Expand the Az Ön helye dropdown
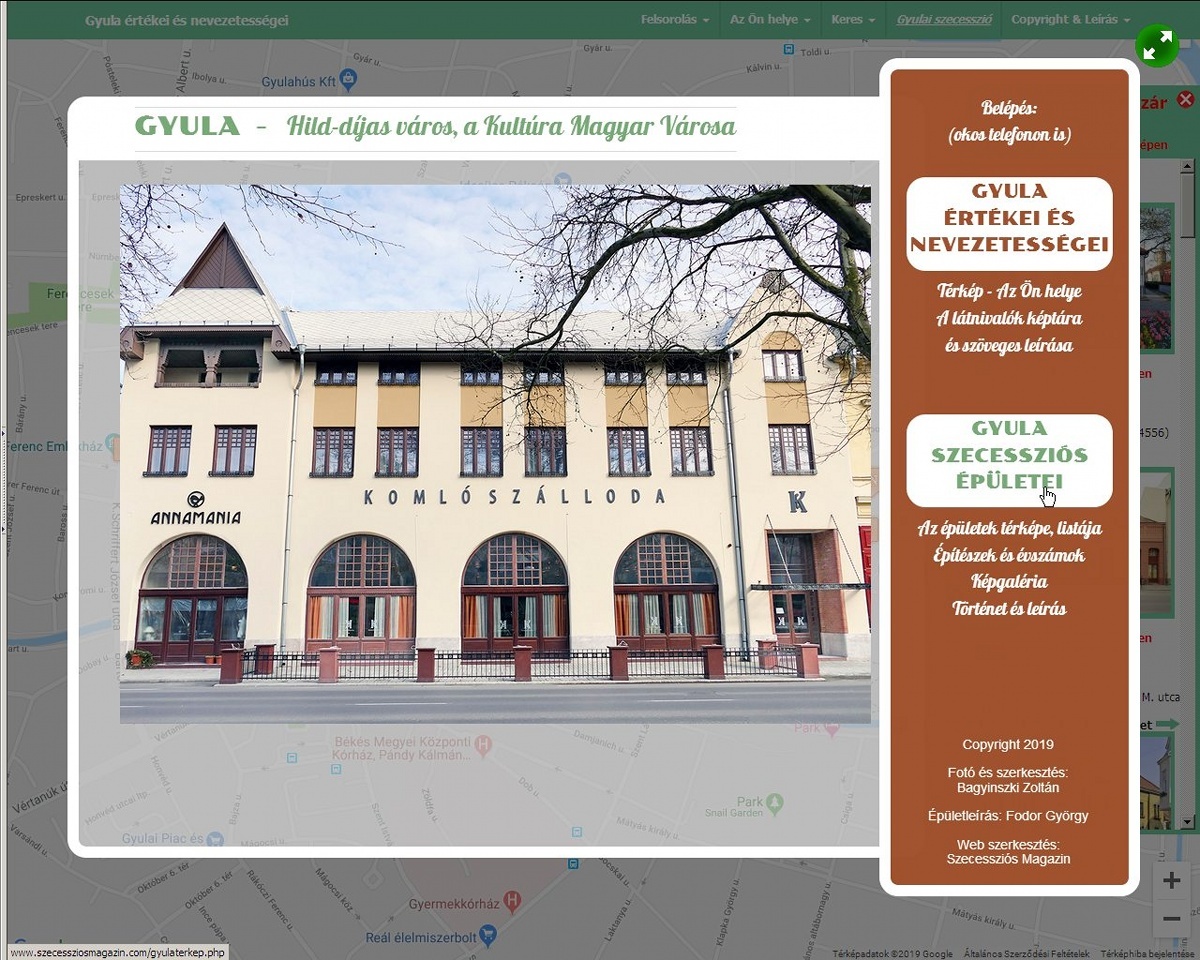Image resolution: width=1200 pixels, height=960 pixels. click(769, 20)
